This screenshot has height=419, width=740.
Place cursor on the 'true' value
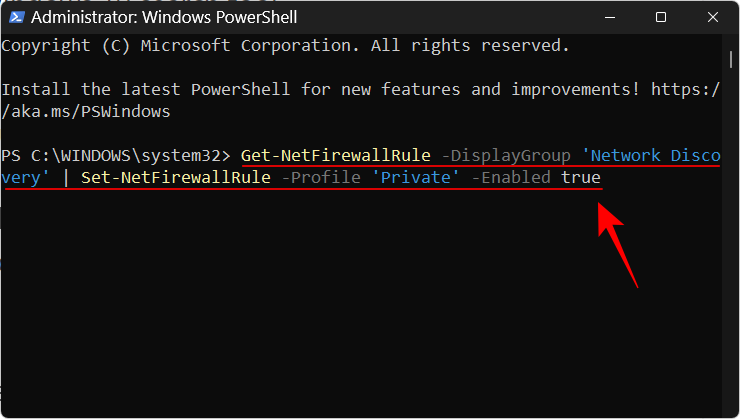tap(580, 179)
